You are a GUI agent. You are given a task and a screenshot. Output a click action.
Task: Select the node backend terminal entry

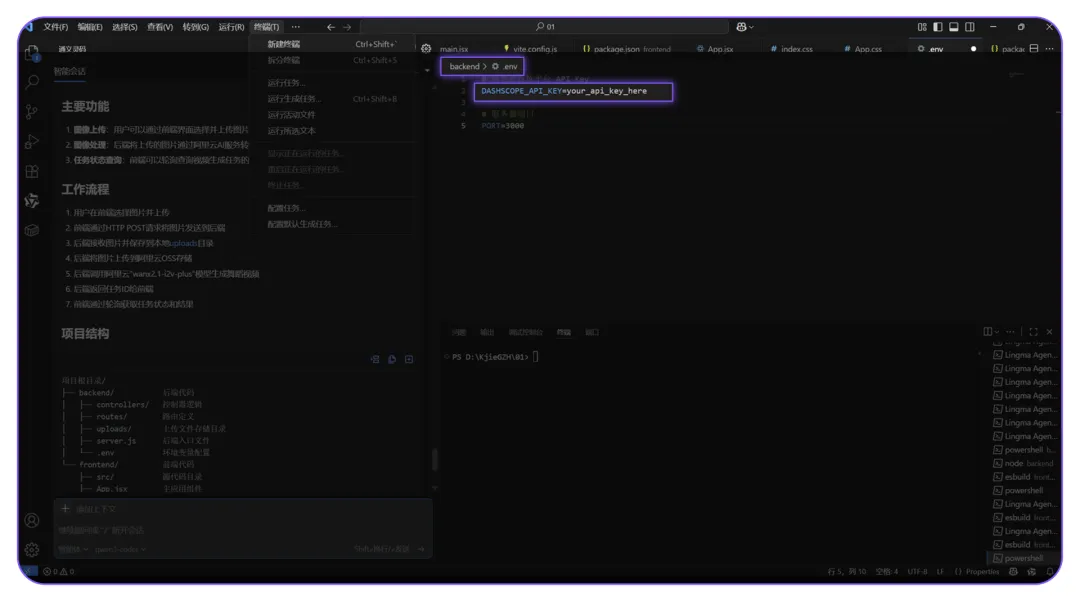[1023, 464]
